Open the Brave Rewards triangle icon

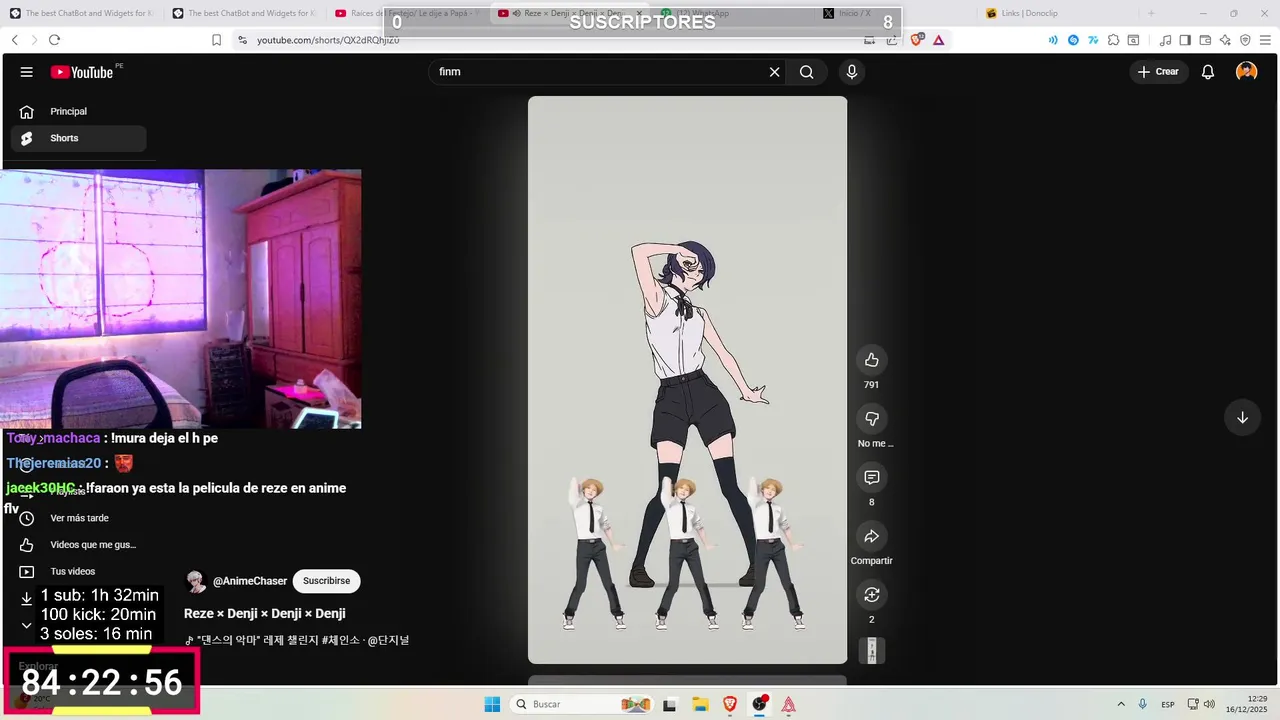pyautogui.click(x=938, y=40)
